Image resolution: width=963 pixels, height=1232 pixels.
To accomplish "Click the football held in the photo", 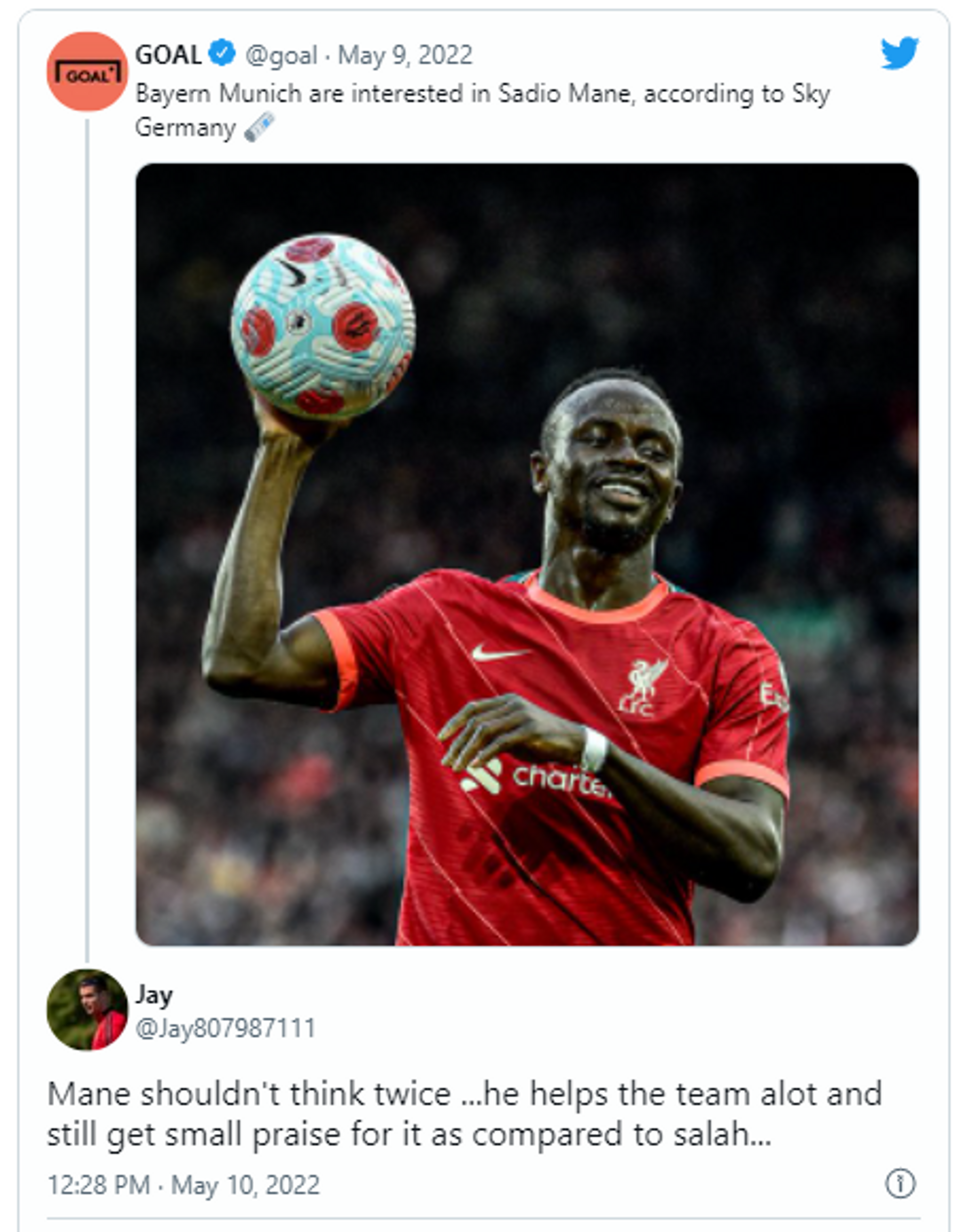I will [323, 326].
